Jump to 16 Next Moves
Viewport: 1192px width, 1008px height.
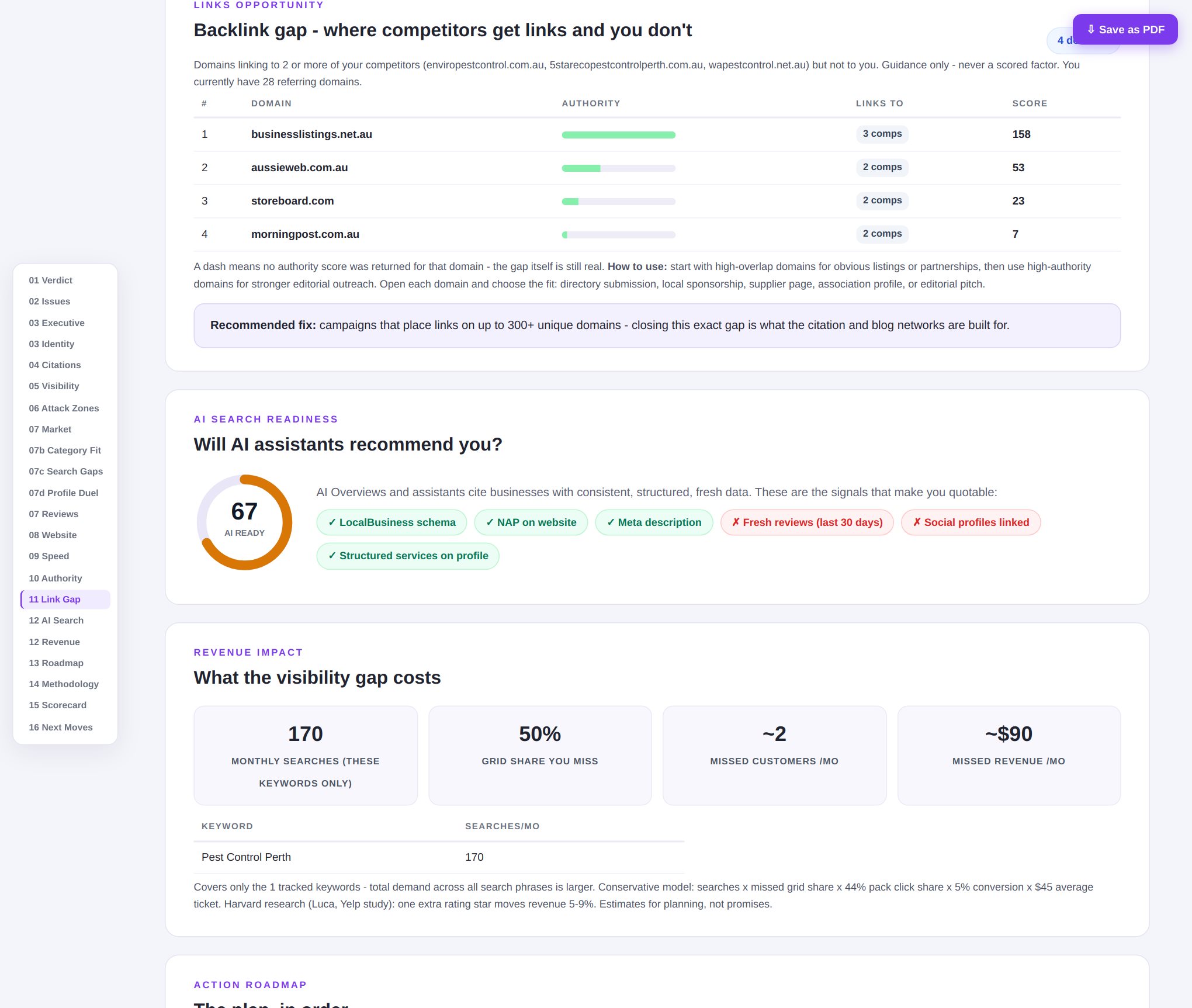pos(61,728)
